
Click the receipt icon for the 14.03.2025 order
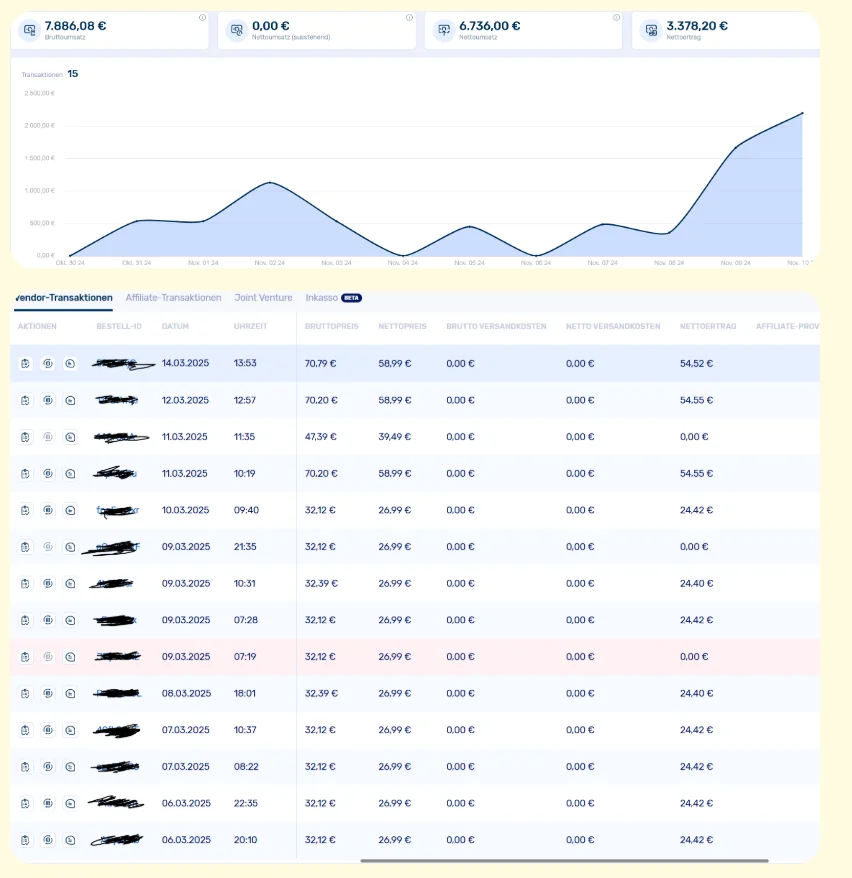[70, 363]
